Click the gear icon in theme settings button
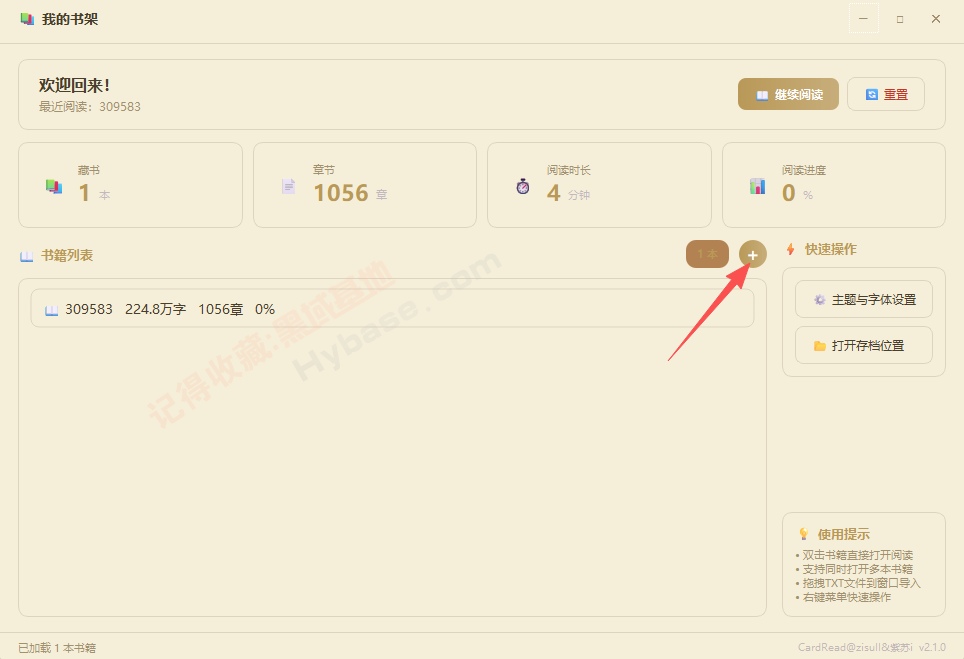964x659 pixels. pyautogui.click(x=820, y=299)
